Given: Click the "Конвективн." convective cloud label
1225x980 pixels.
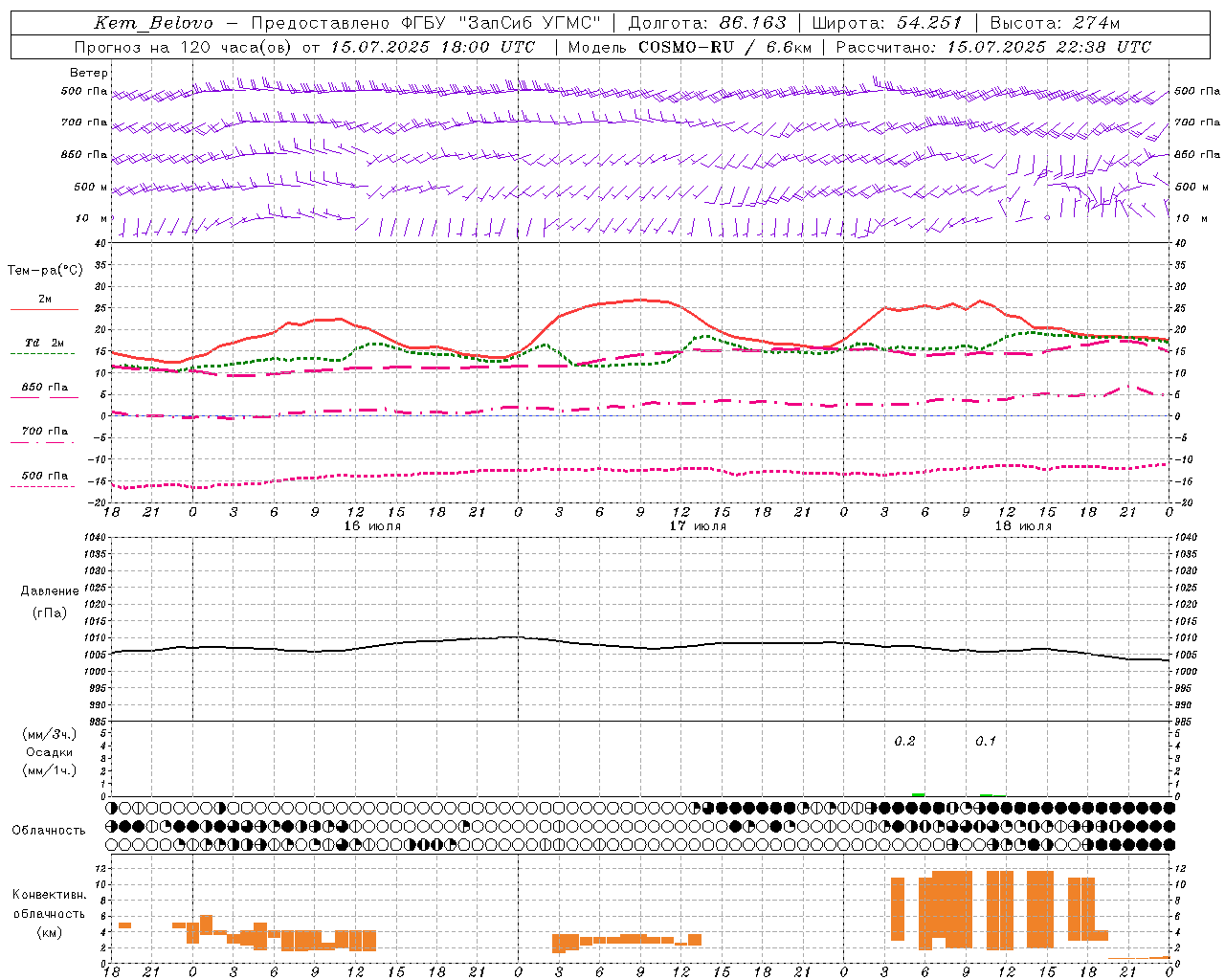Looking at the screenshot, I should (x=50, y=895).
